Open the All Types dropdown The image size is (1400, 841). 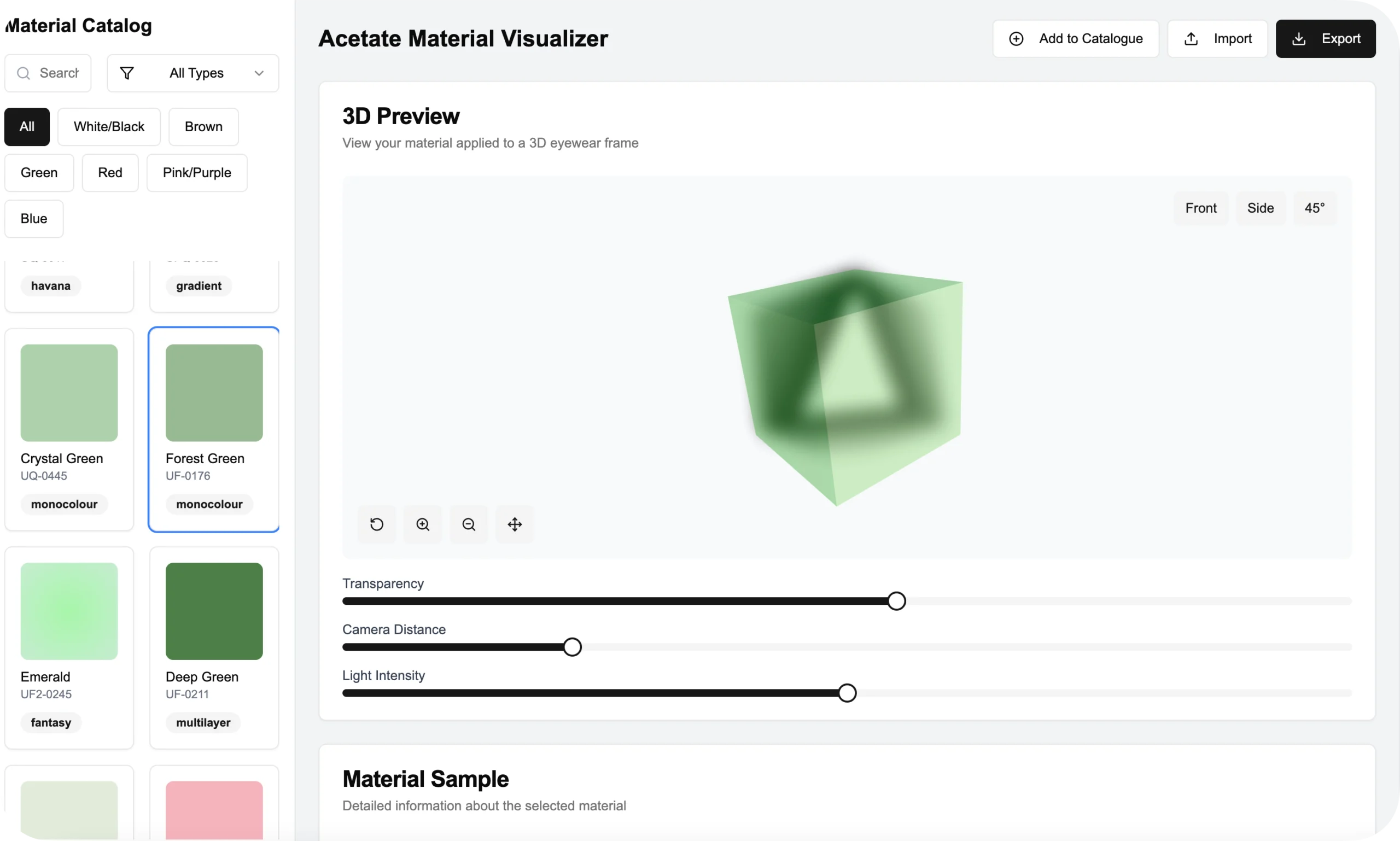pos(192,73)
